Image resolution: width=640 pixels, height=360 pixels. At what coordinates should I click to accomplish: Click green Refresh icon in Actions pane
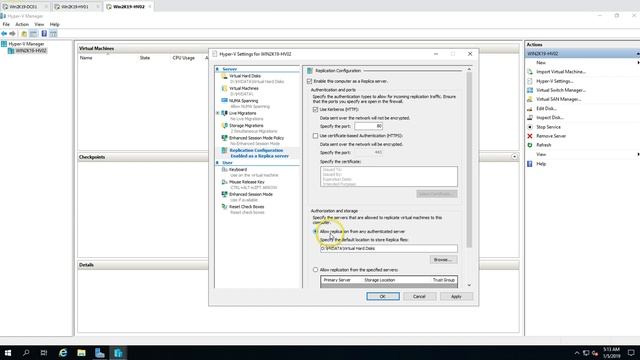coord(530,145)
